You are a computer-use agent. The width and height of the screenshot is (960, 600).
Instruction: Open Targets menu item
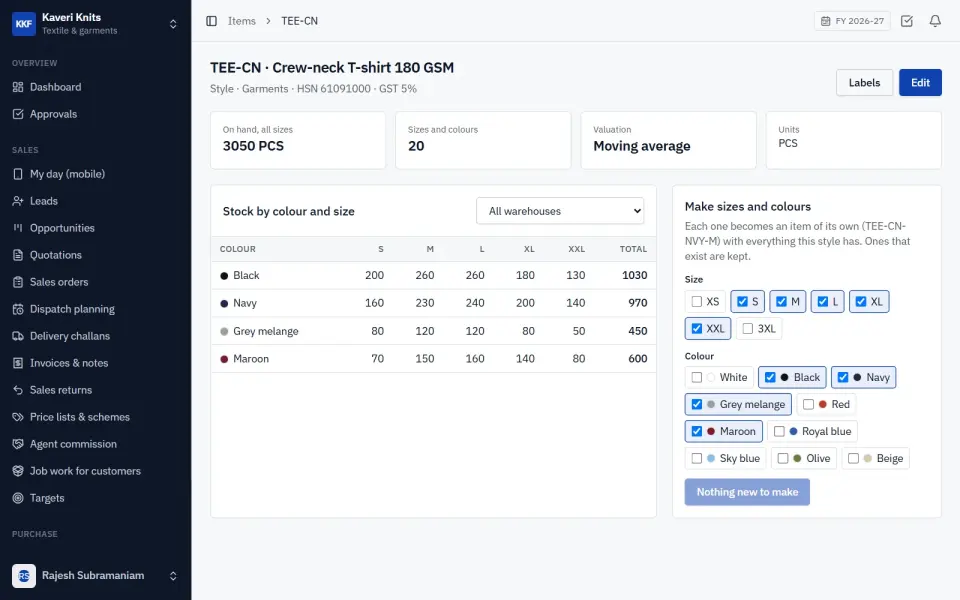point(96,498)
